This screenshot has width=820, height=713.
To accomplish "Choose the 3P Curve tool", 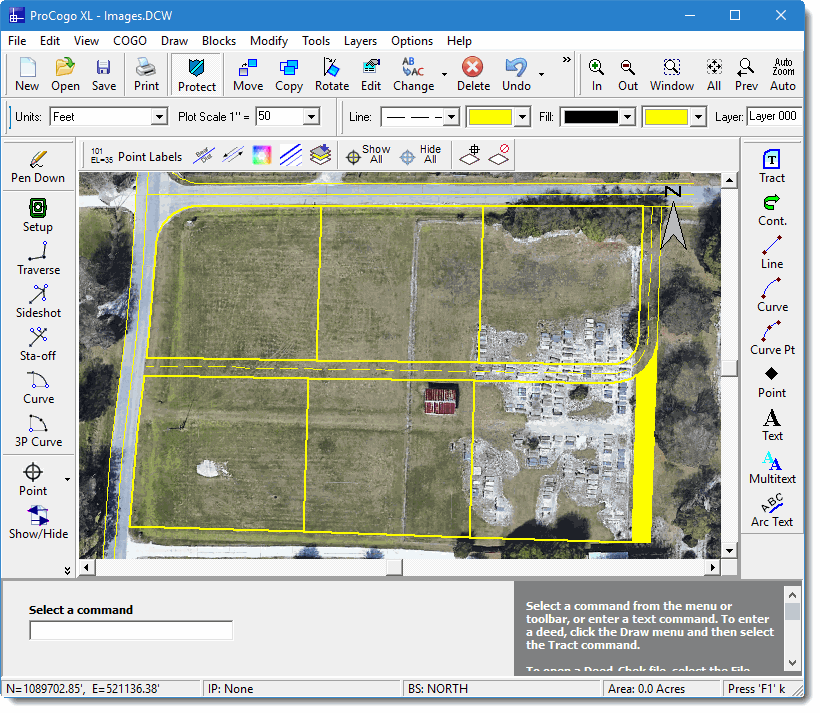I will pos(38,430).
